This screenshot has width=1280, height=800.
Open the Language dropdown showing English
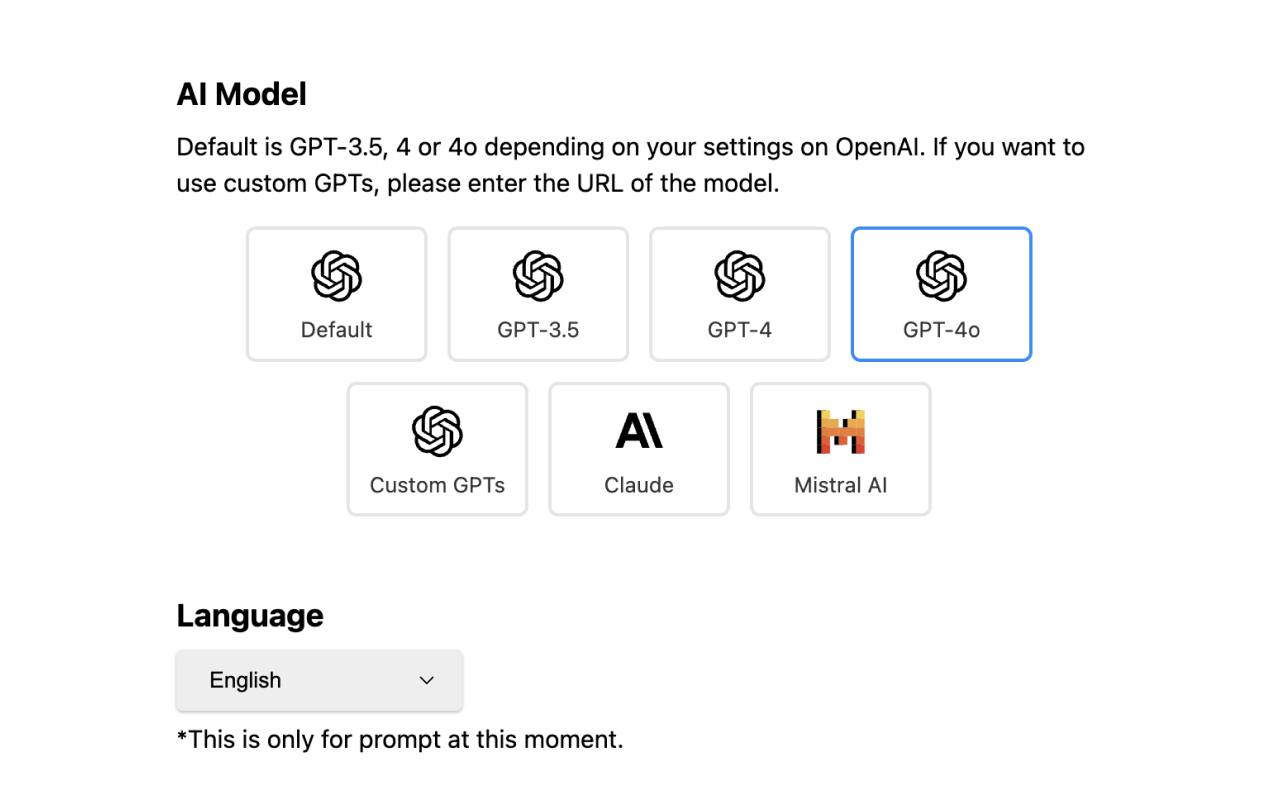pos(319,681)
